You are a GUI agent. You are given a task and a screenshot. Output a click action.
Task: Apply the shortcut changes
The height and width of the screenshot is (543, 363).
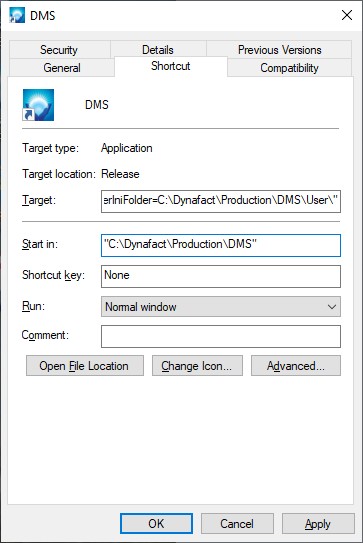(x=318, y=524)
